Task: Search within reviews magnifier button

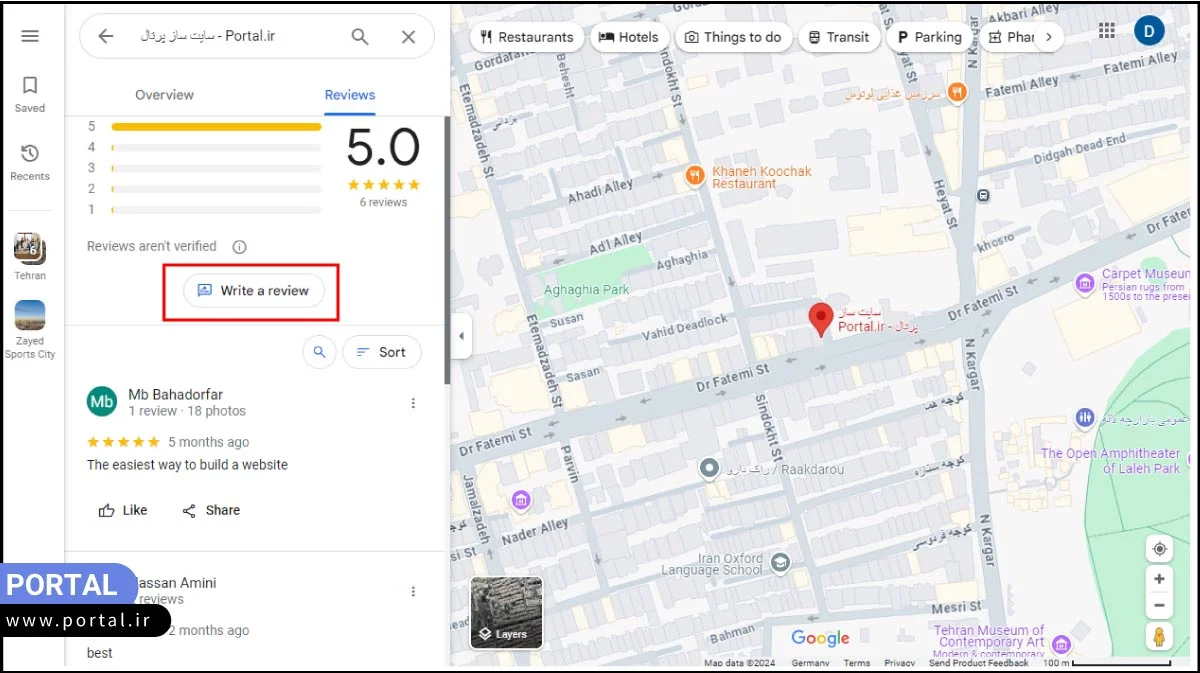Action: 319,352
